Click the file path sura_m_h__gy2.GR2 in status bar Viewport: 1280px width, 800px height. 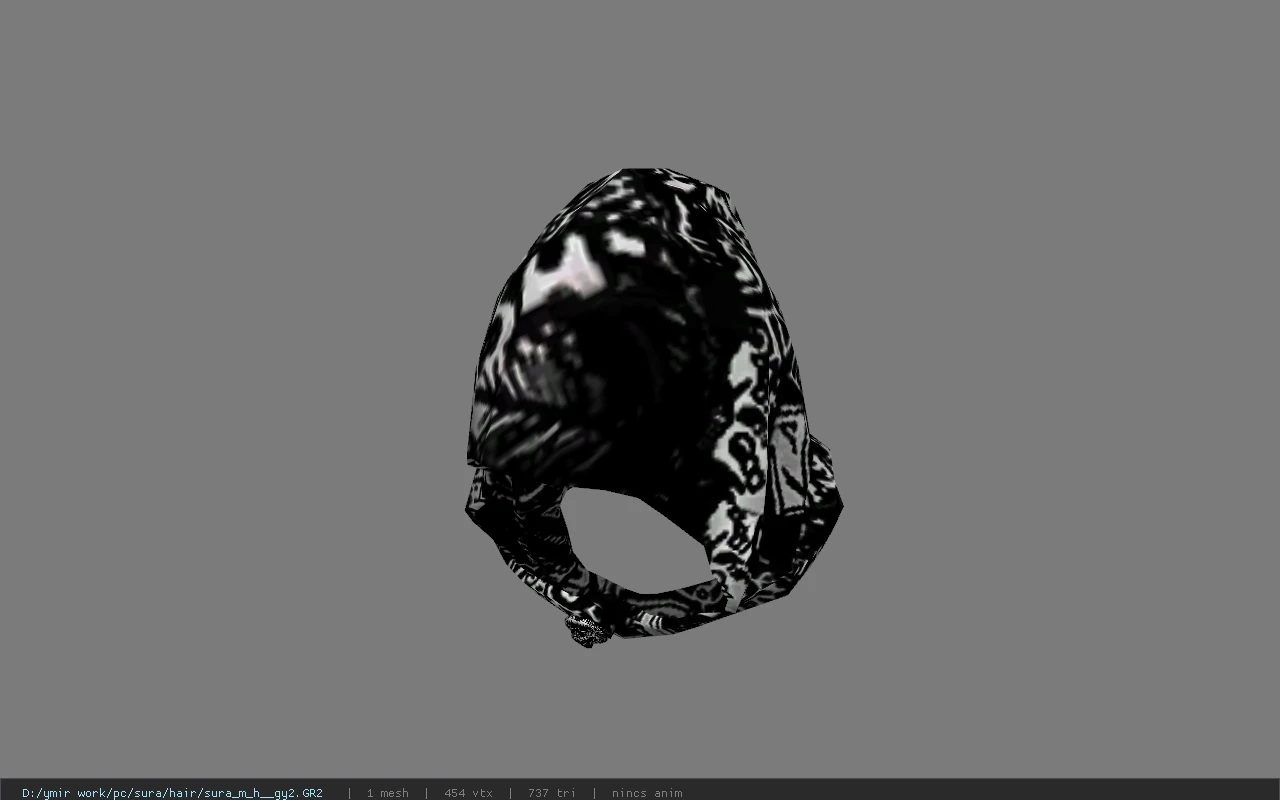coord(172,793)
